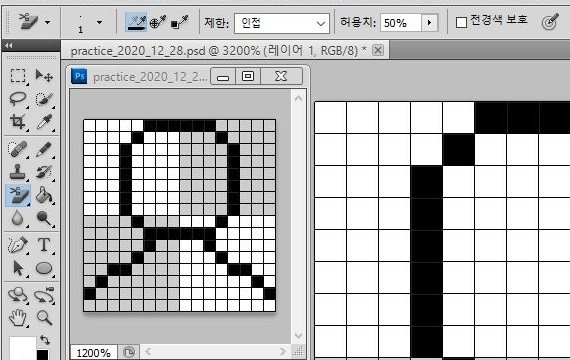Select the Crop tool
This screenshot has width=570, height=360.
(18, 122)
